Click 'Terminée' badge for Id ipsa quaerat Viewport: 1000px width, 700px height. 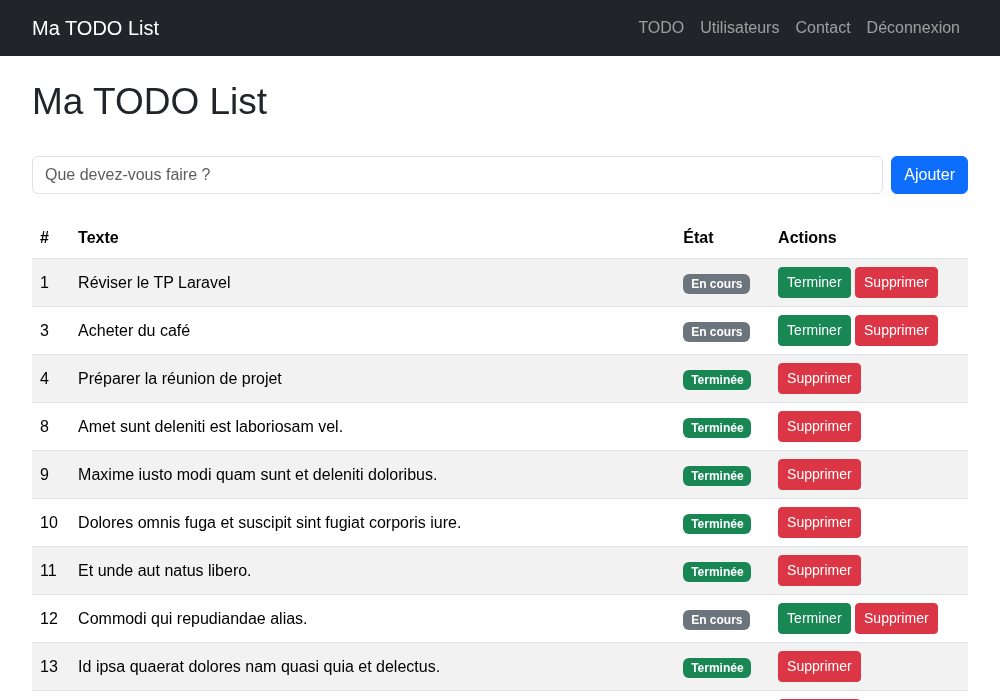click(x=717, y=667)
